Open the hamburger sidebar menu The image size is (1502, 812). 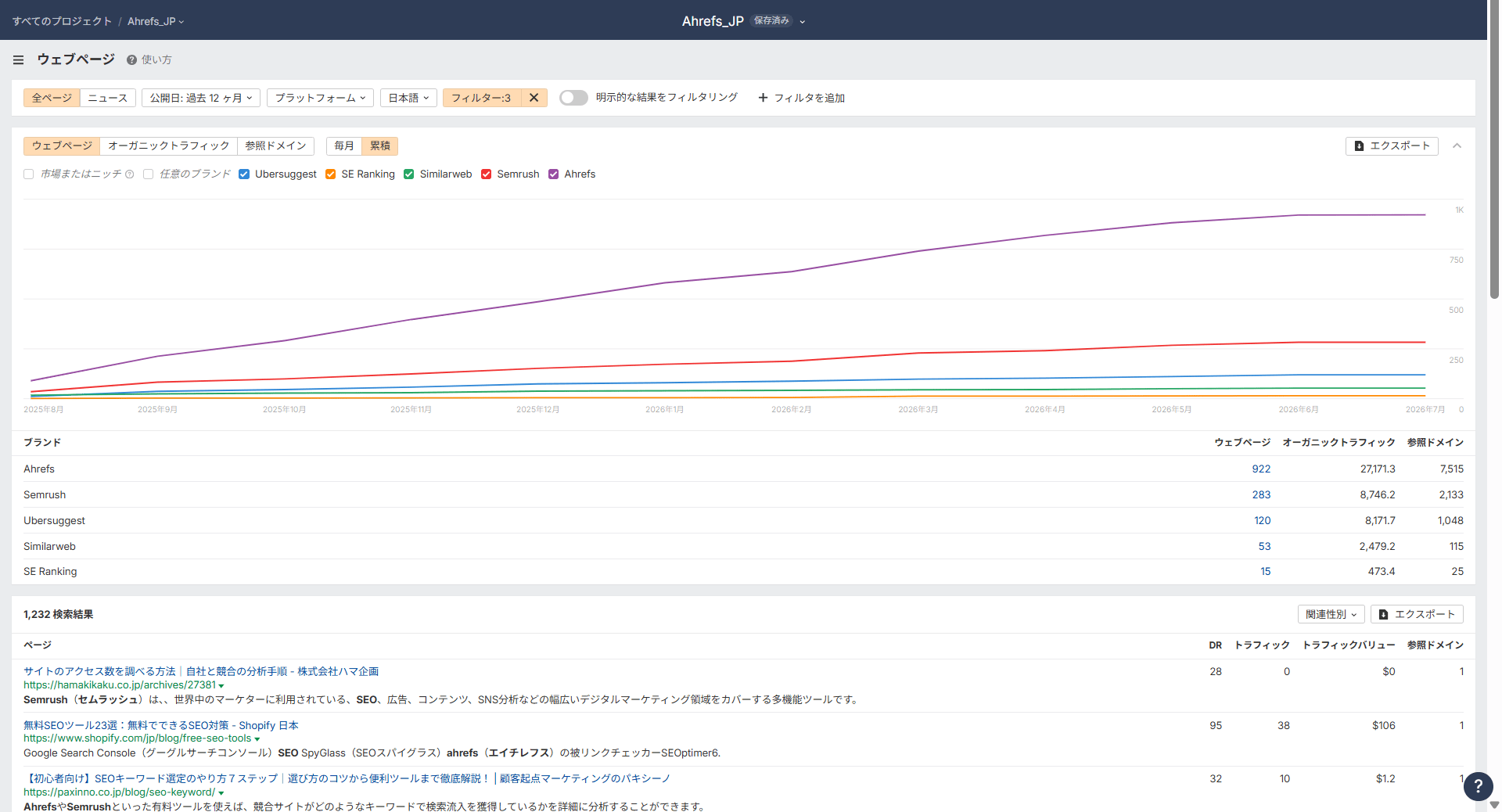click(19, 59)
